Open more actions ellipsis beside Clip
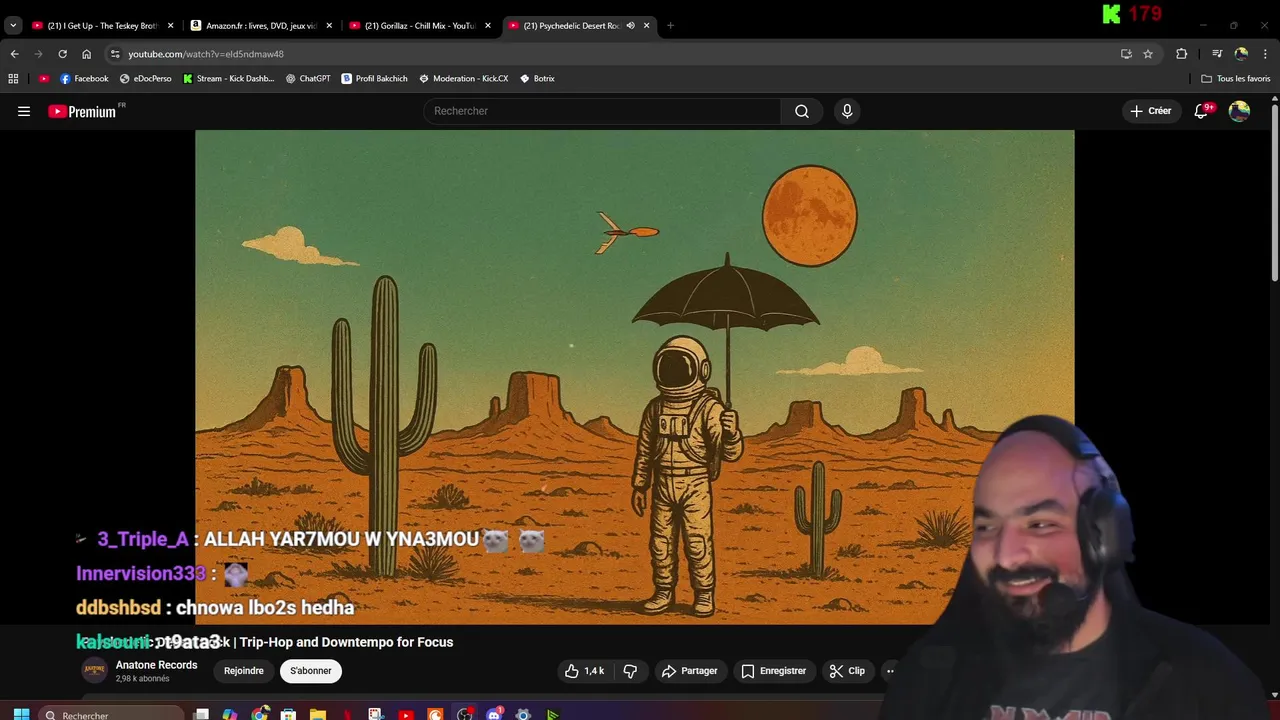 coord(890,671)
